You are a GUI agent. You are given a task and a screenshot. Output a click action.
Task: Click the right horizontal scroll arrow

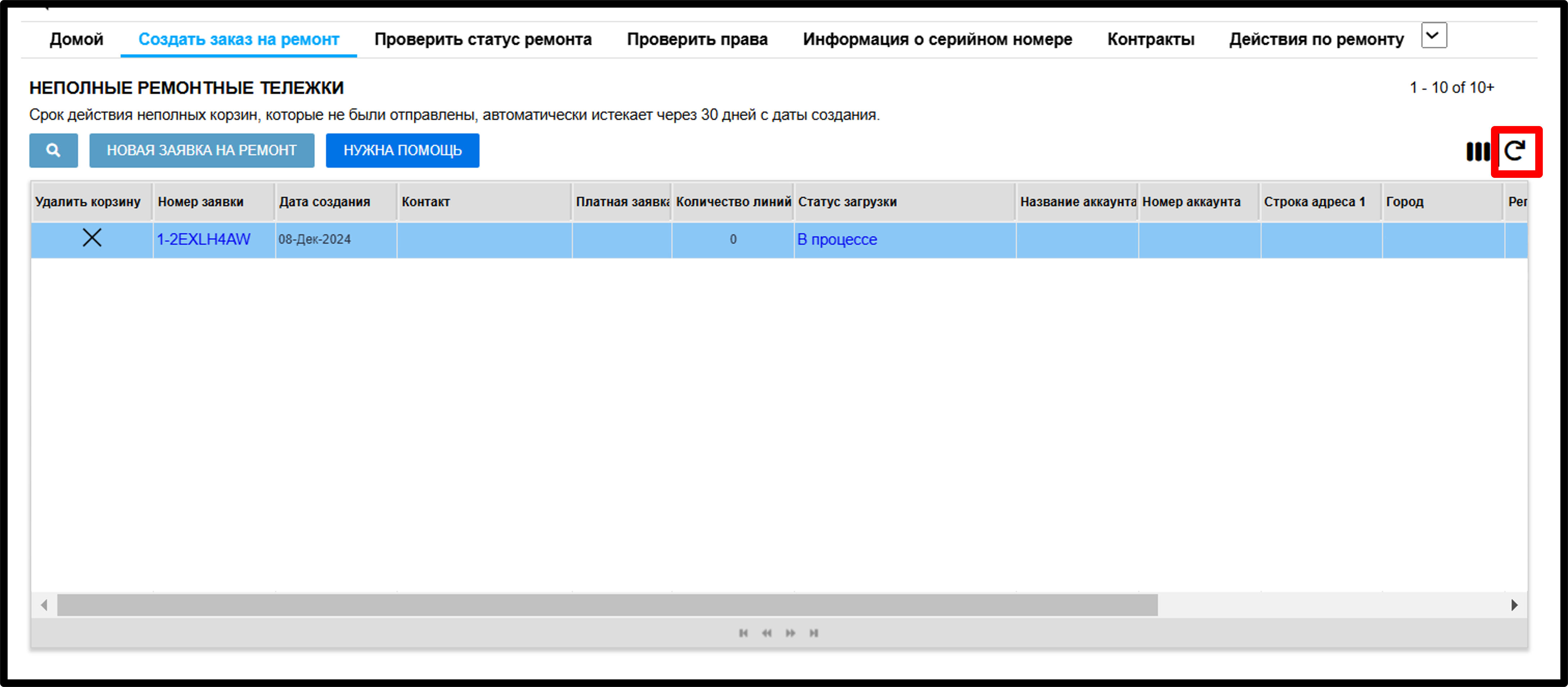pos(1514,605)
